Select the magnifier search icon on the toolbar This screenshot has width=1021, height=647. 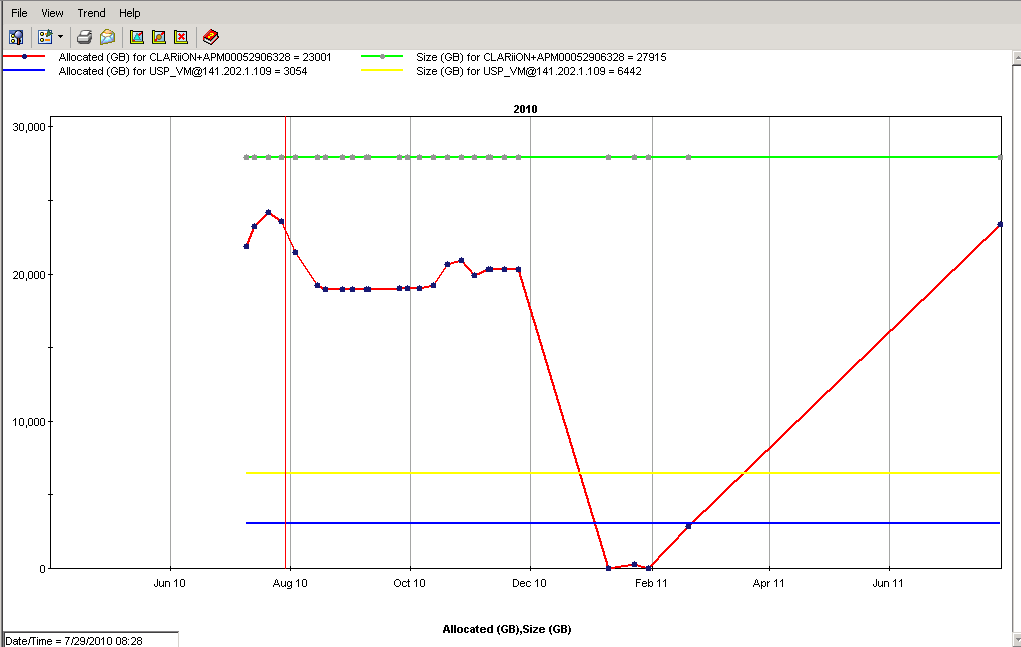coord(14,35)
